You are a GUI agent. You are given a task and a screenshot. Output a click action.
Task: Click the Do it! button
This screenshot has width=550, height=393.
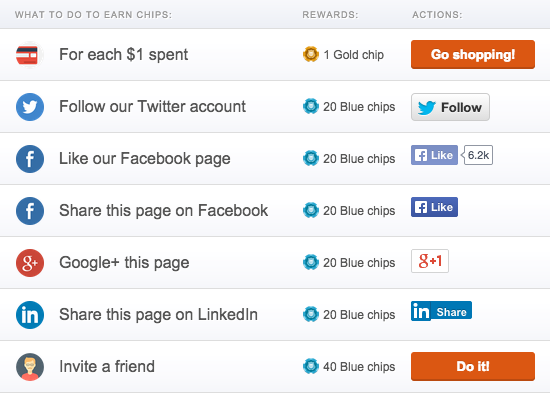pyautogui.click(x=473, y=366)
